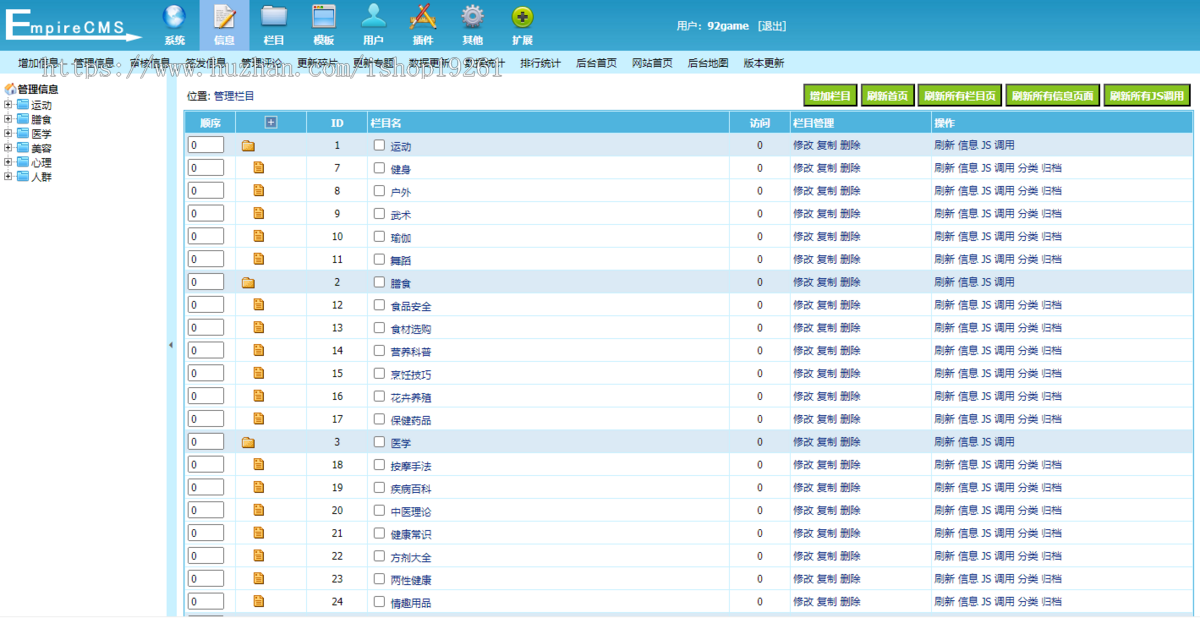
Task: Open the 栏目 folder icon
Action: 274,17
